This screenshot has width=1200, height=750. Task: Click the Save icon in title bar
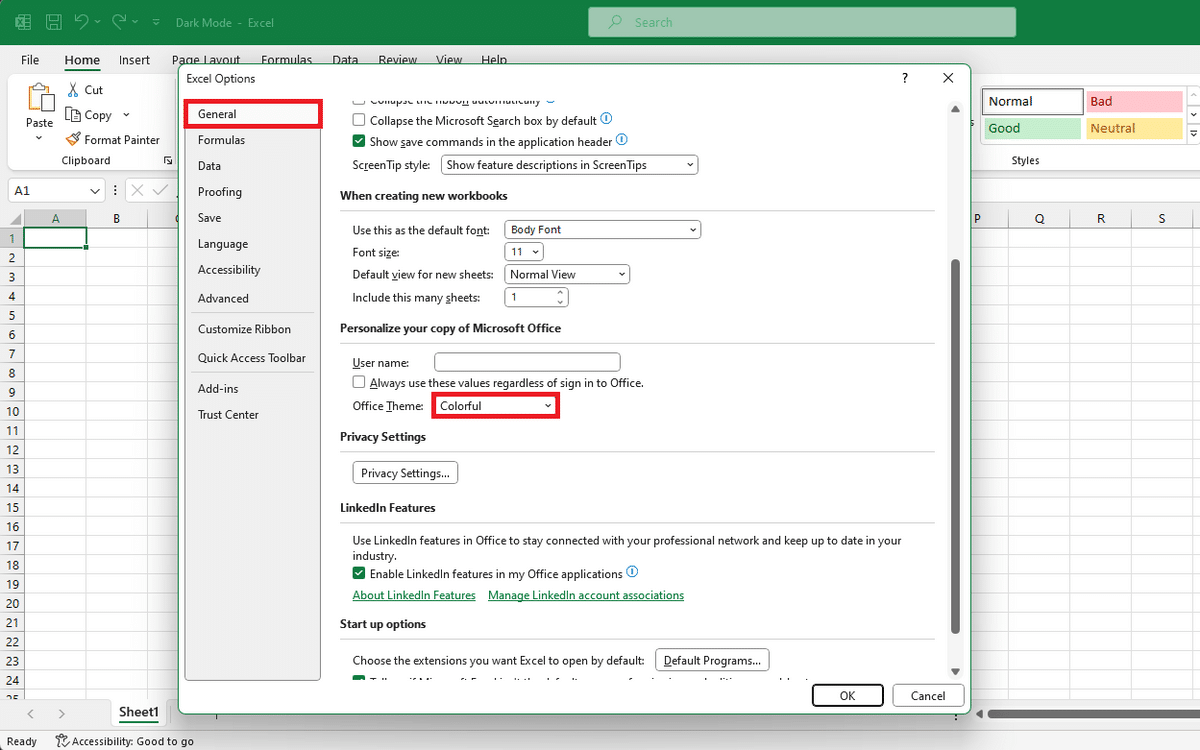pos(54,21)
